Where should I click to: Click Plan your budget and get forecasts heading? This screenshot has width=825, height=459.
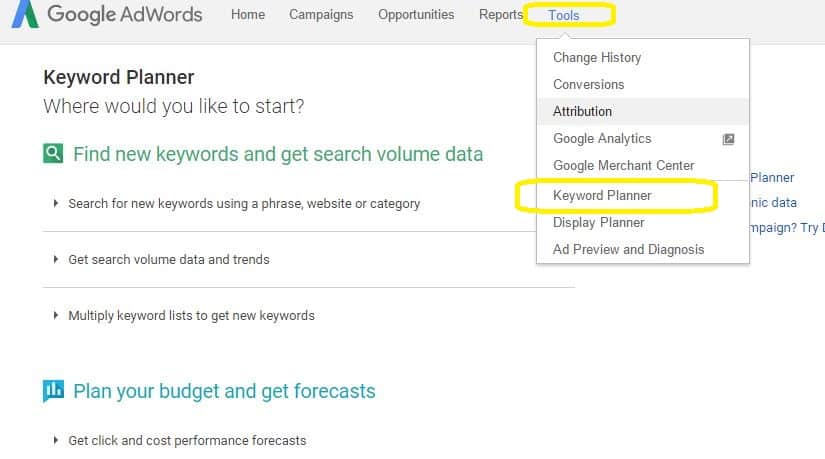coord(224,391)
